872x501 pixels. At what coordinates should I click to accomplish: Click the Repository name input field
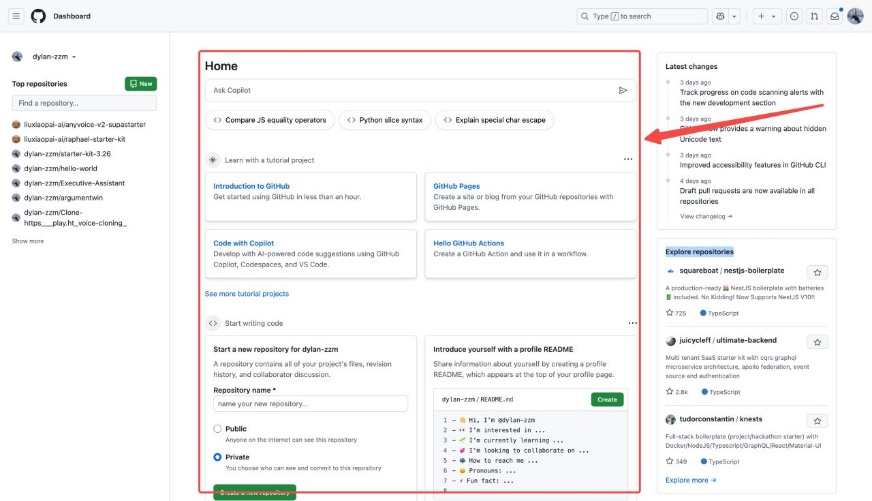310,404
